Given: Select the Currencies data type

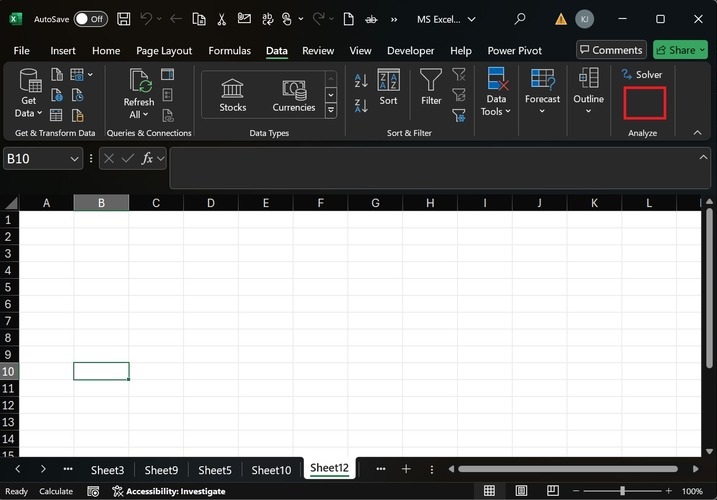Looking at the screenshot, I should coord(293,94).
